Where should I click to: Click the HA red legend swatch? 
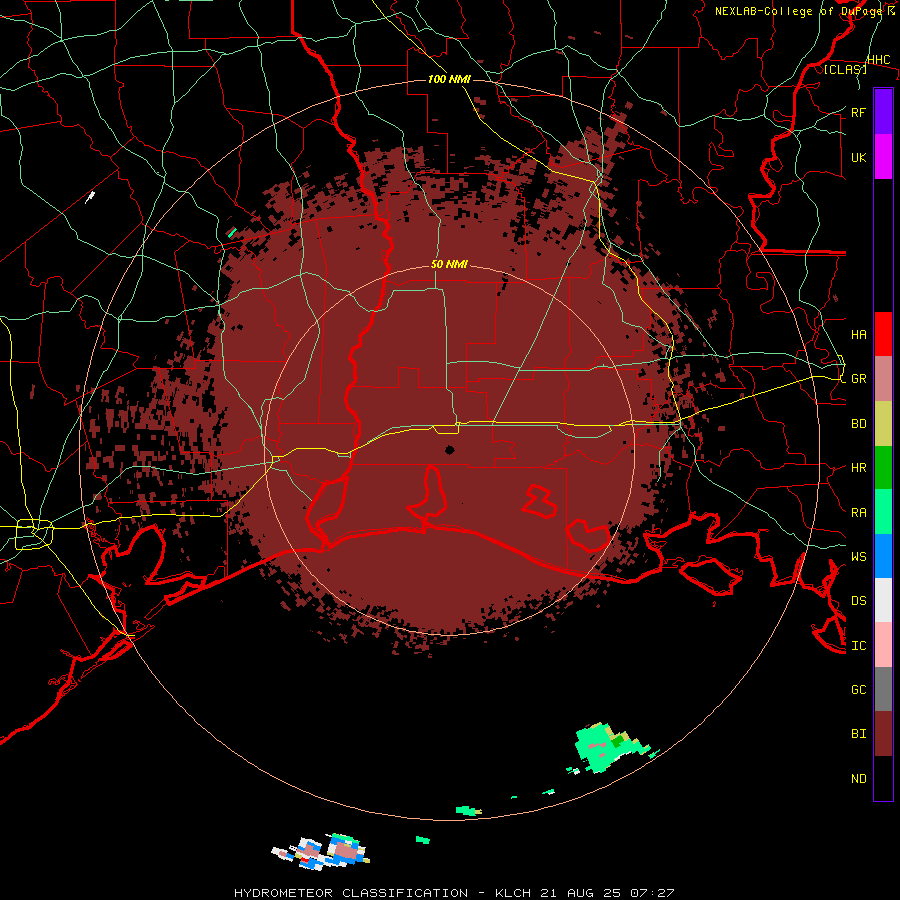883,334
